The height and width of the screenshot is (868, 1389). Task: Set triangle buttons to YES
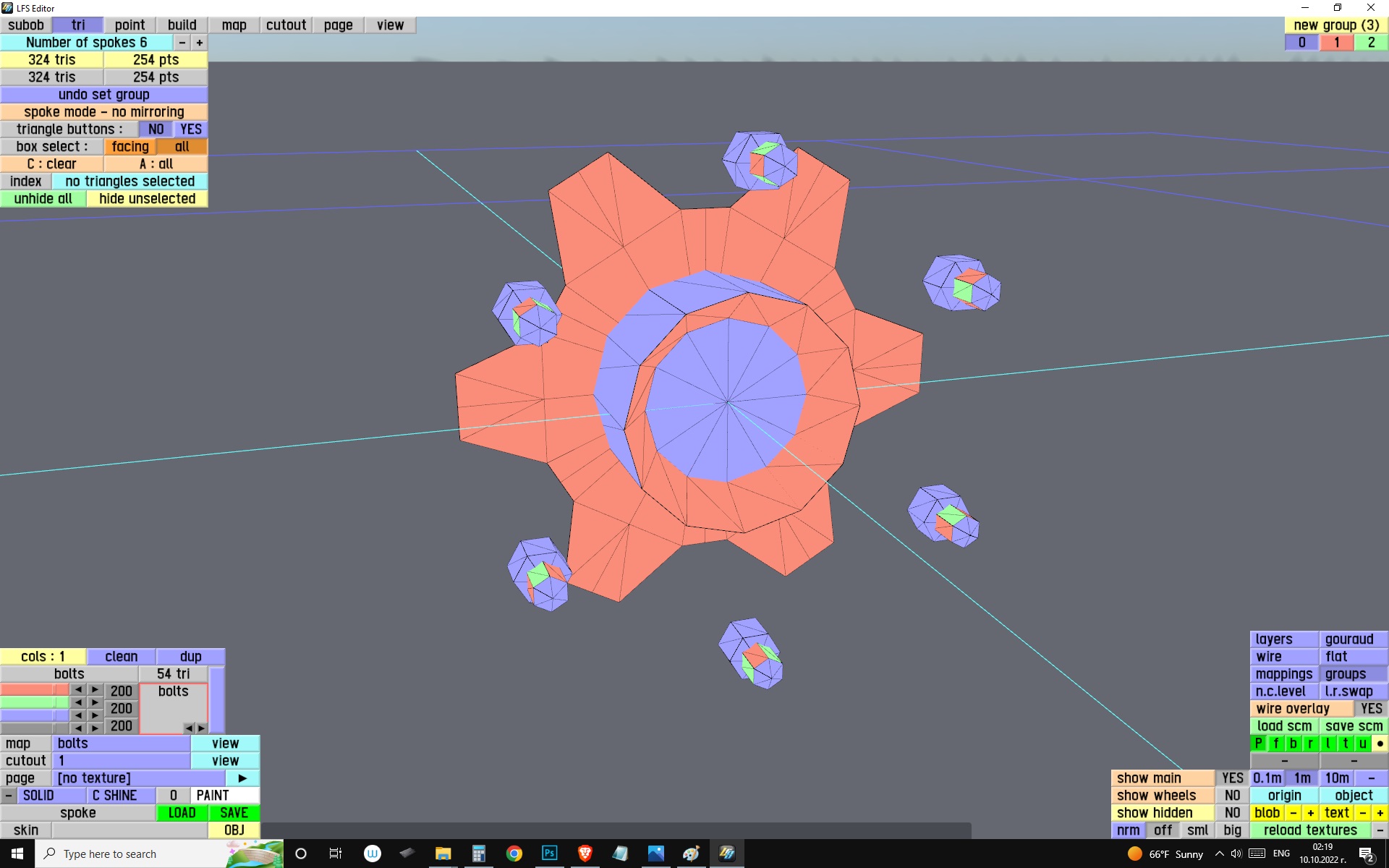point(191,129)
